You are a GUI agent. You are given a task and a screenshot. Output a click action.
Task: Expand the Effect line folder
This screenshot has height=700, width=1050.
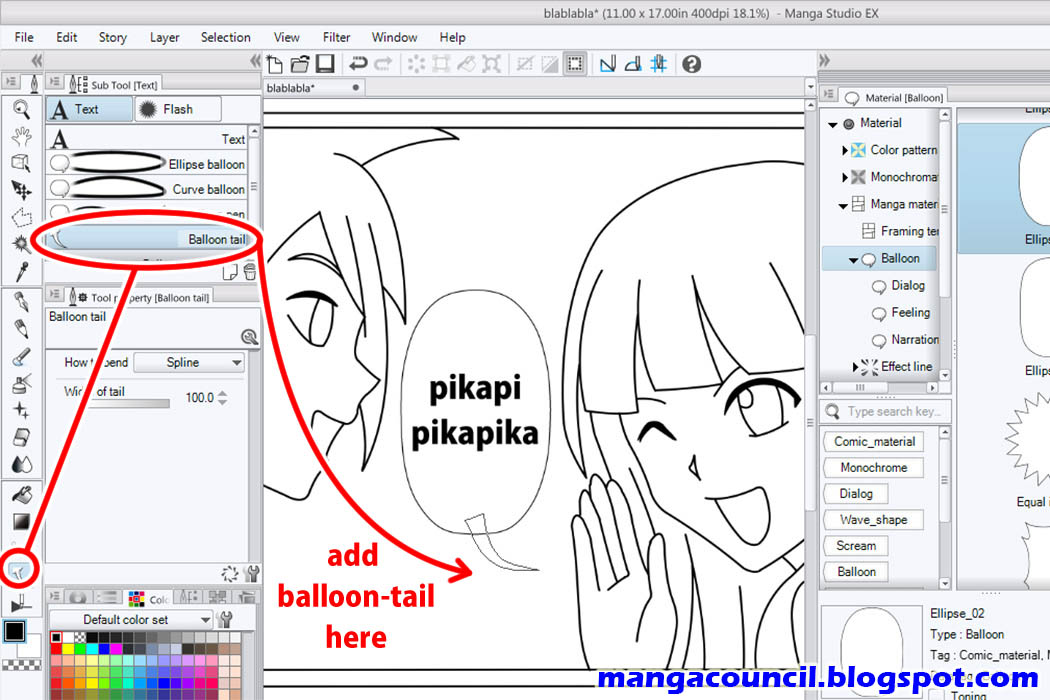pyautogui.click(x=854, y=367)
